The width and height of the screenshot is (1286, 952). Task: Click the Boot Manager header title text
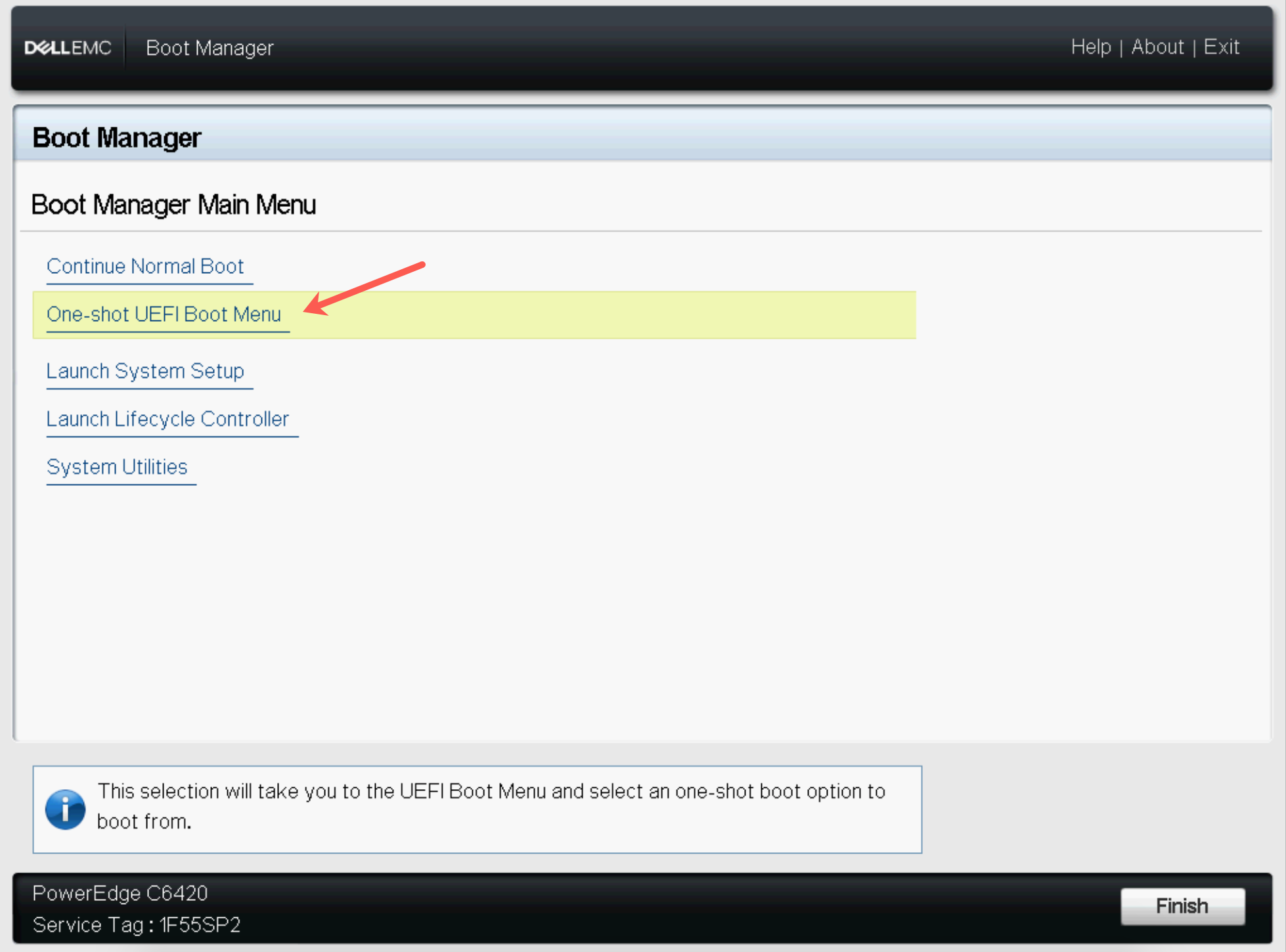pyautogui.click(x=210, y=48)
